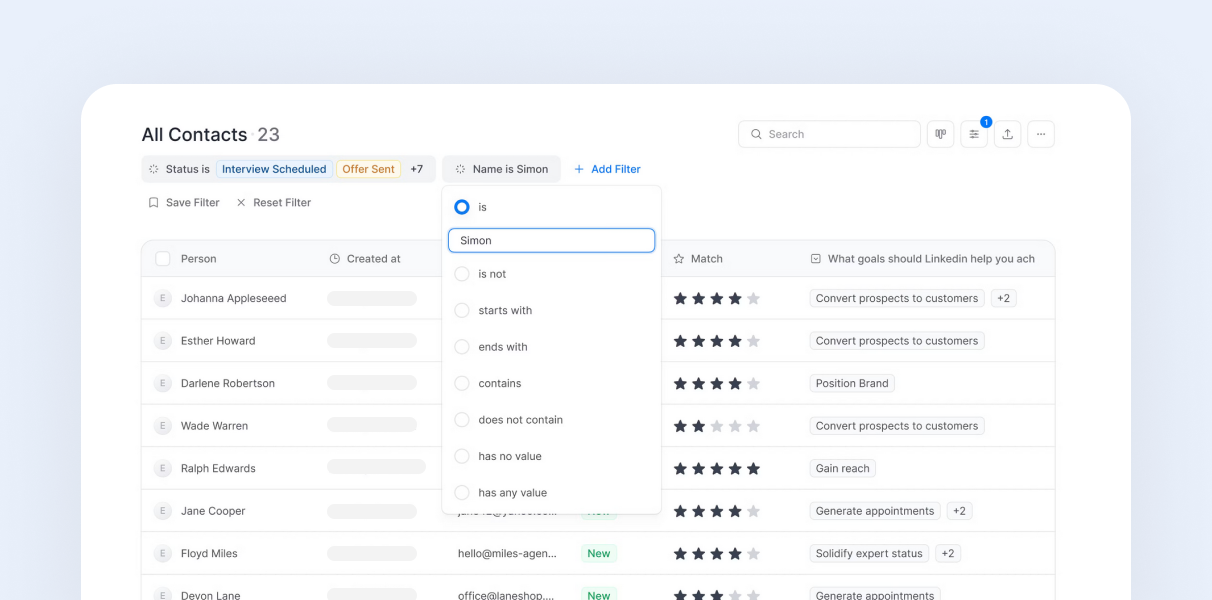Click the Offer Sent status tag

[x=368, y=169]
